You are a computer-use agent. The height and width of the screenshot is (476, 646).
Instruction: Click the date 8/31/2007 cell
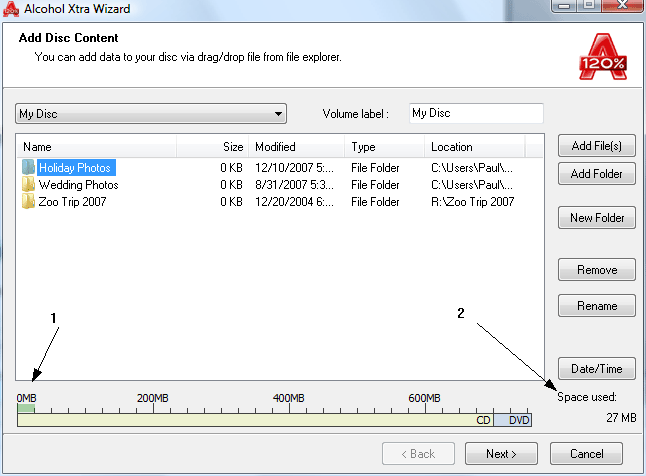click(x=294, y=185)
